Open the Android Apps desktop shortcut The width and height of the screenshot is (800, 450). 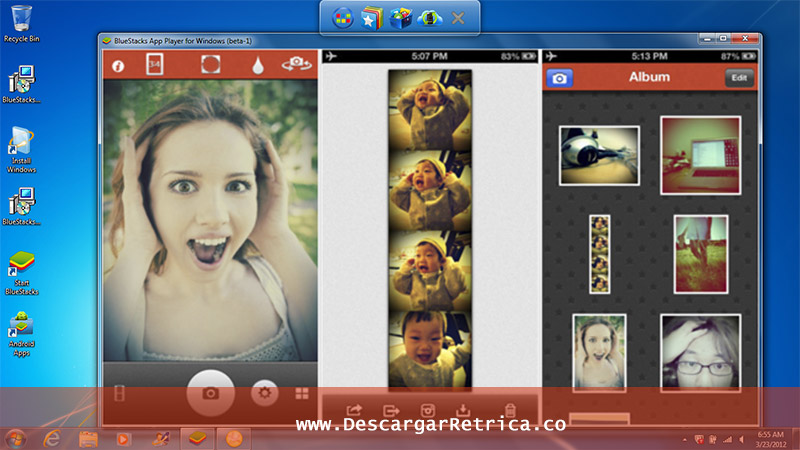pyautogui.click(x=21, y=334)
